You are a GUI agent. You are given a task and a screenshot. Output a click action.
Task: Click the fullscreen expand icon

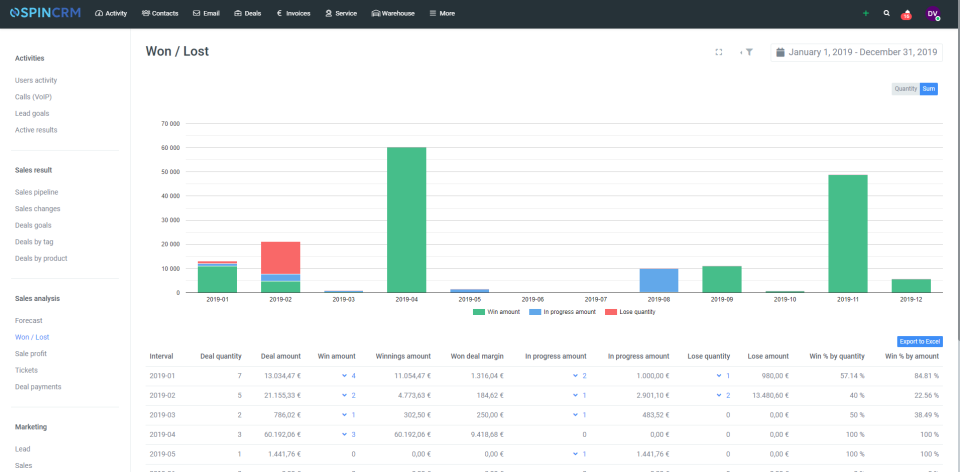719,52
